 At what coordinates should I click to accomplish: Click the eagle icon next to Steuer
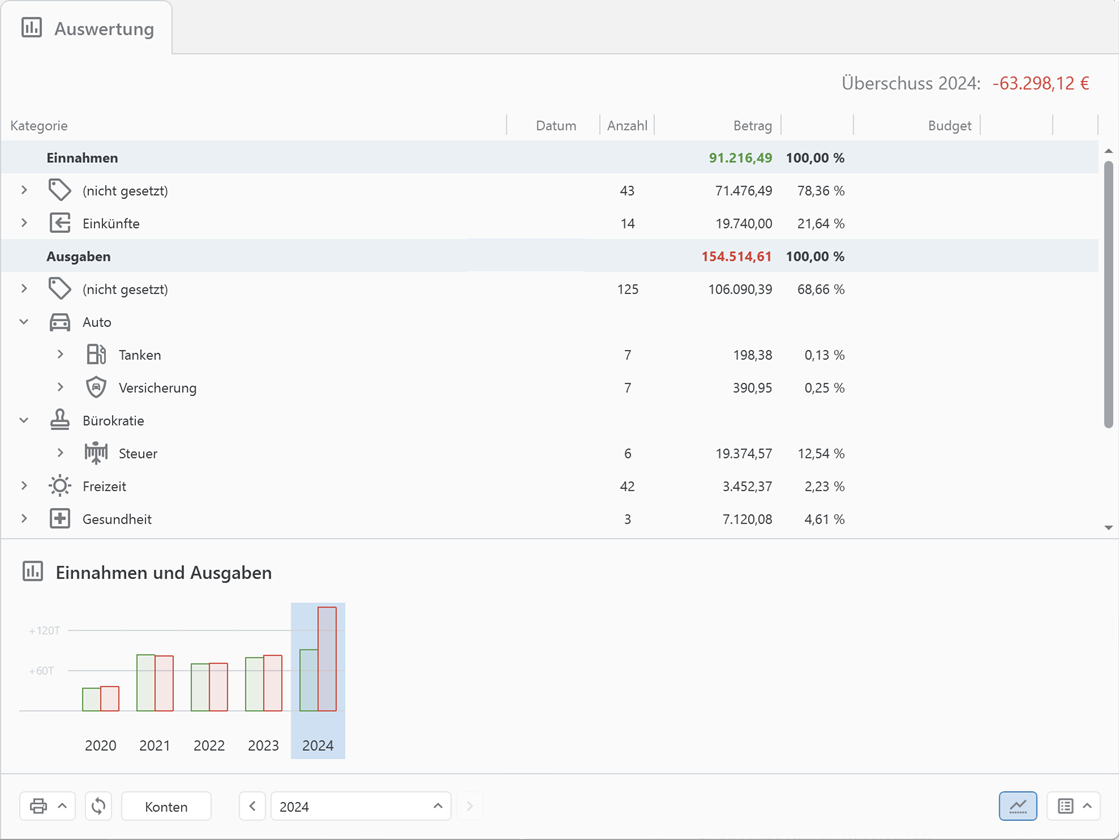96,453
